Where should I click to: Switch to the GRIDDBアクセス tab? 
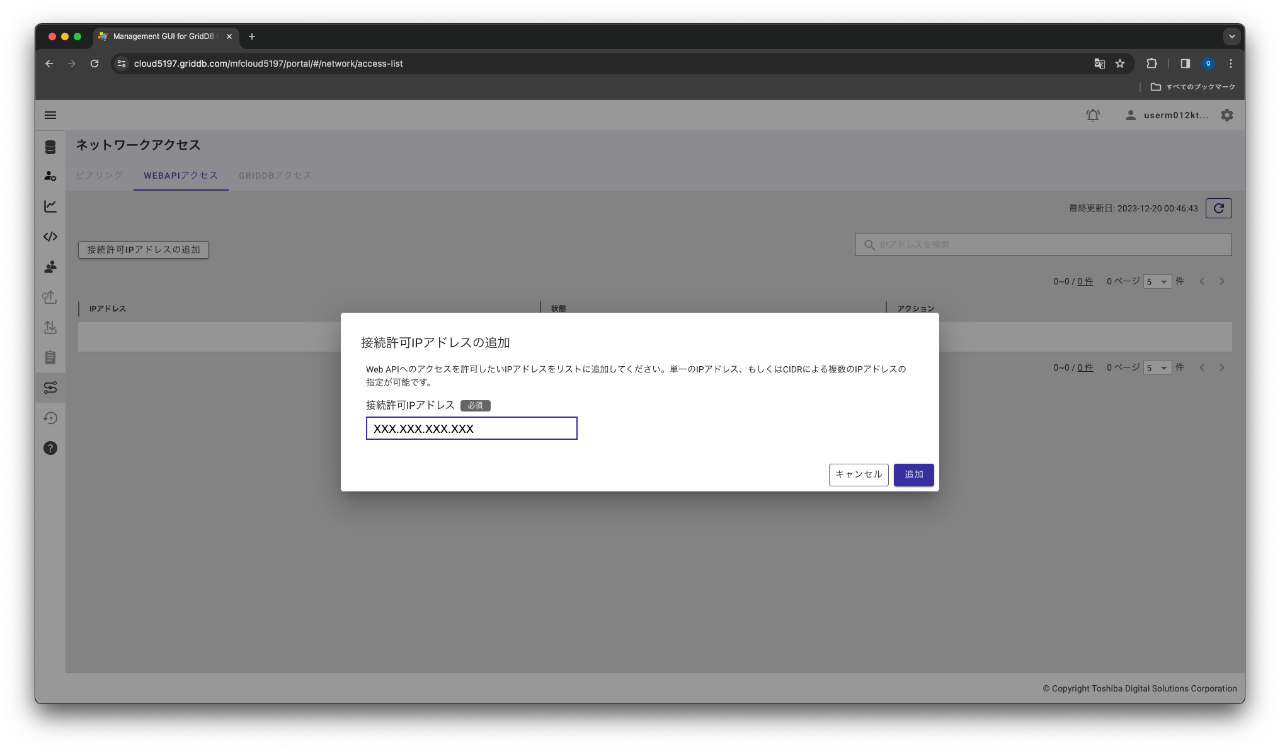pyautogui.click(x=275, y=175)
